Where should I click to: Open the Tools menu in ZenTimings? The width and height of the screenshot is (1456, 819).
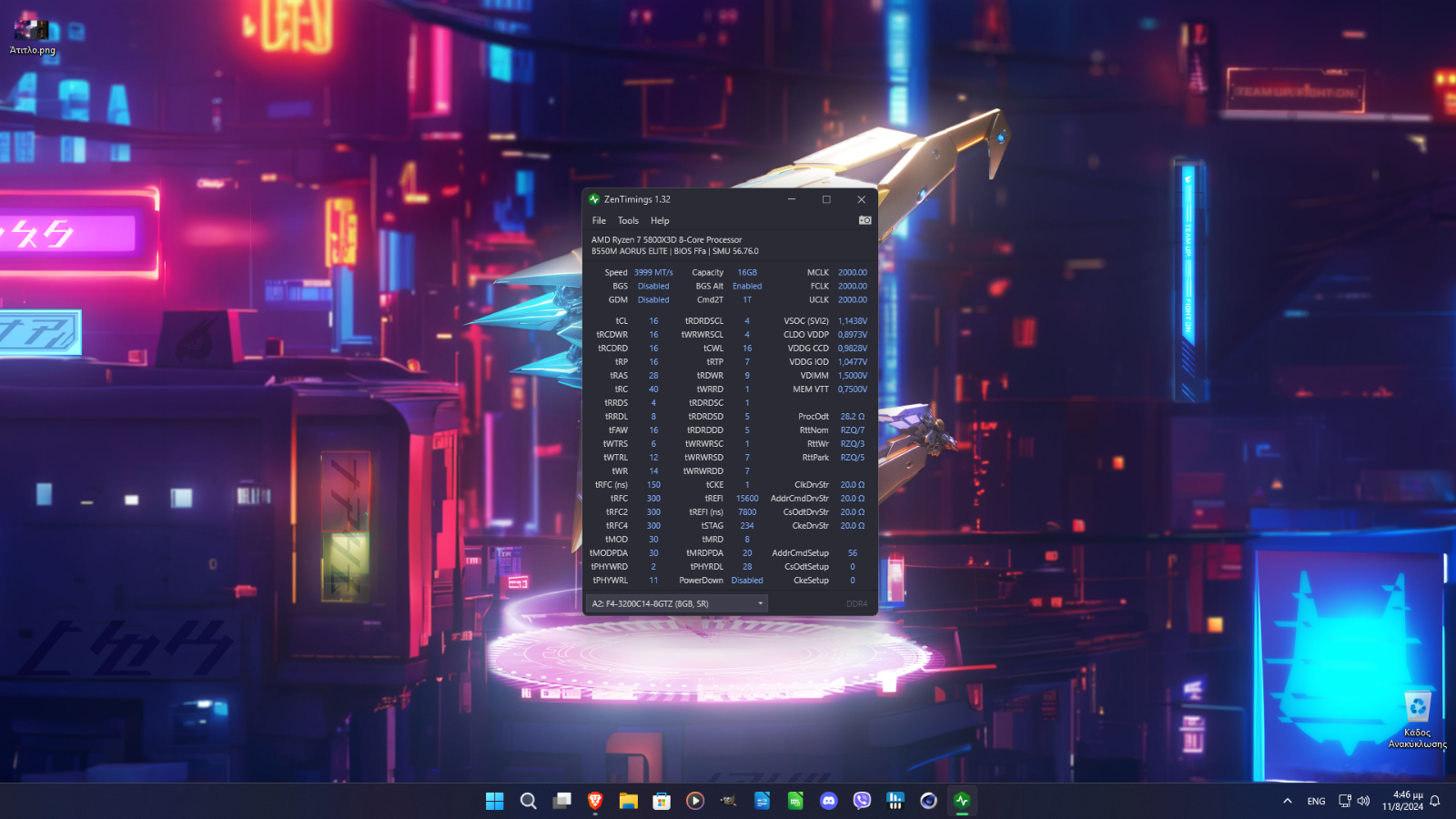click(x=628, y=220)
